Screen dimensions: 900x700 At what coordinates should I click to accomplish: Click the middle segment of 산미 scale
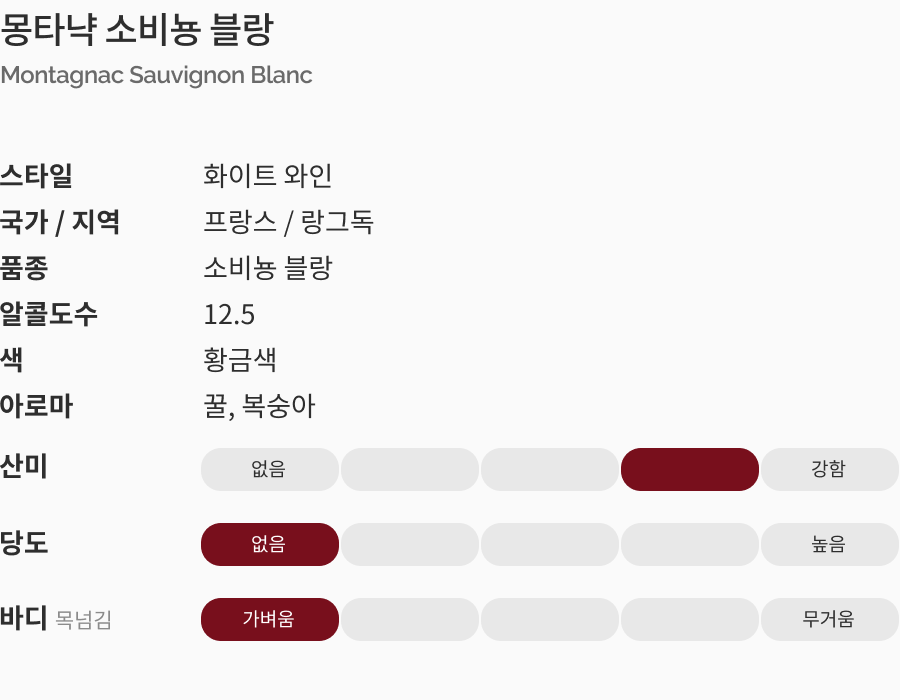550,469
